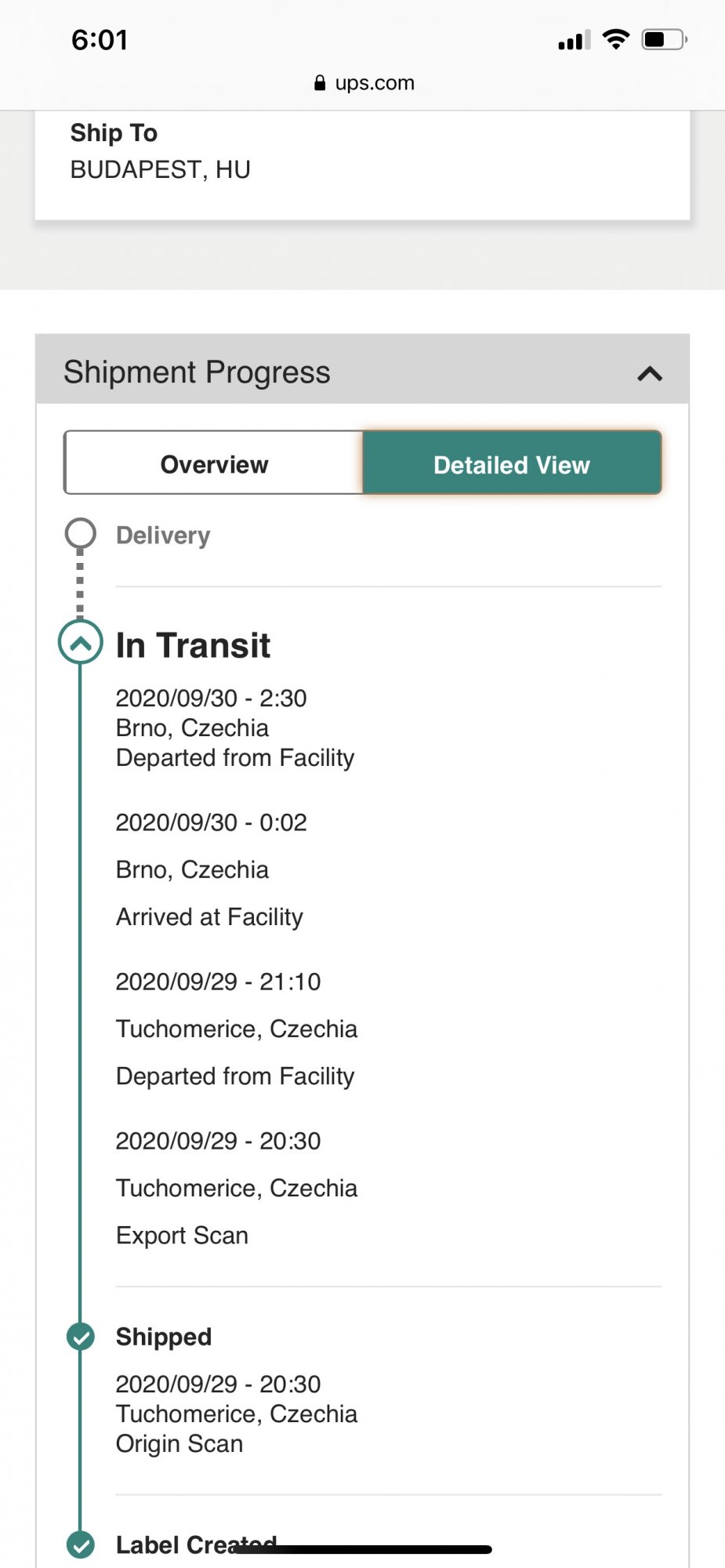
Task: Click the In Transit collapse circle icon
Action: [81, 642]
